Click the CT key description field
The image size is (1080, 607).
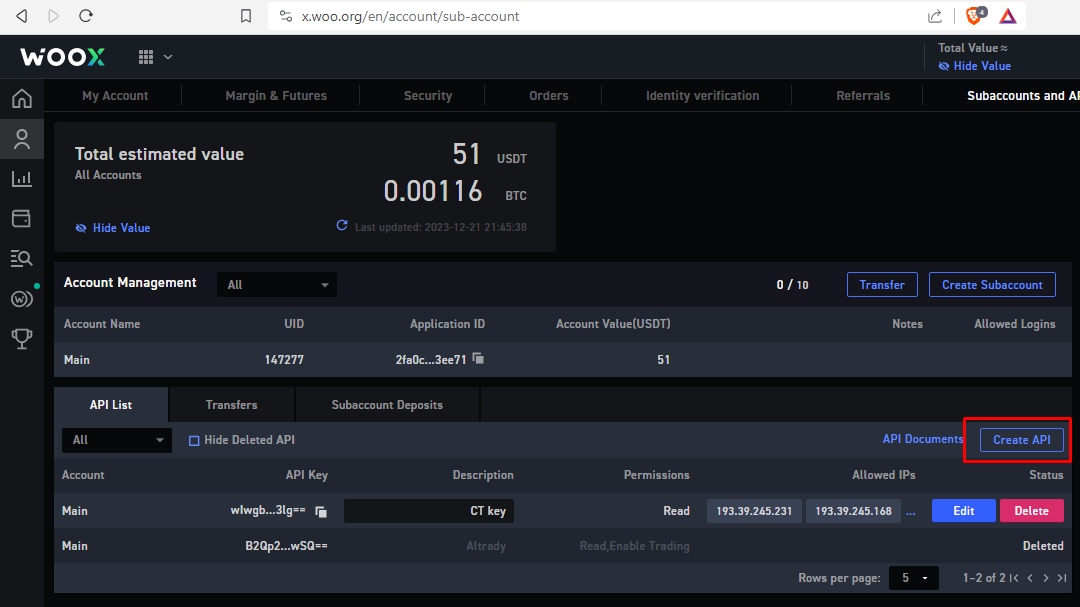pos(428,511)
